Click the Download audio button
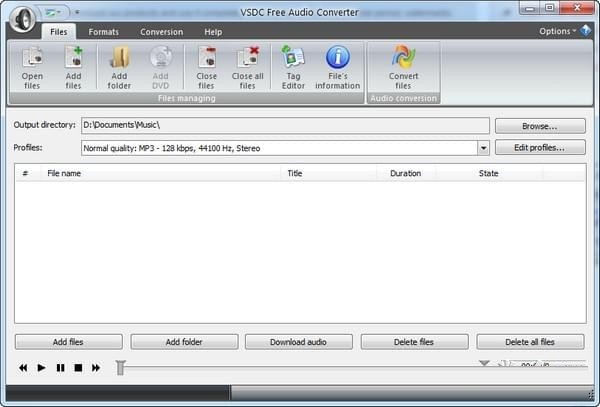This screenshot has height=407, width=600. (x=298, y=342)
